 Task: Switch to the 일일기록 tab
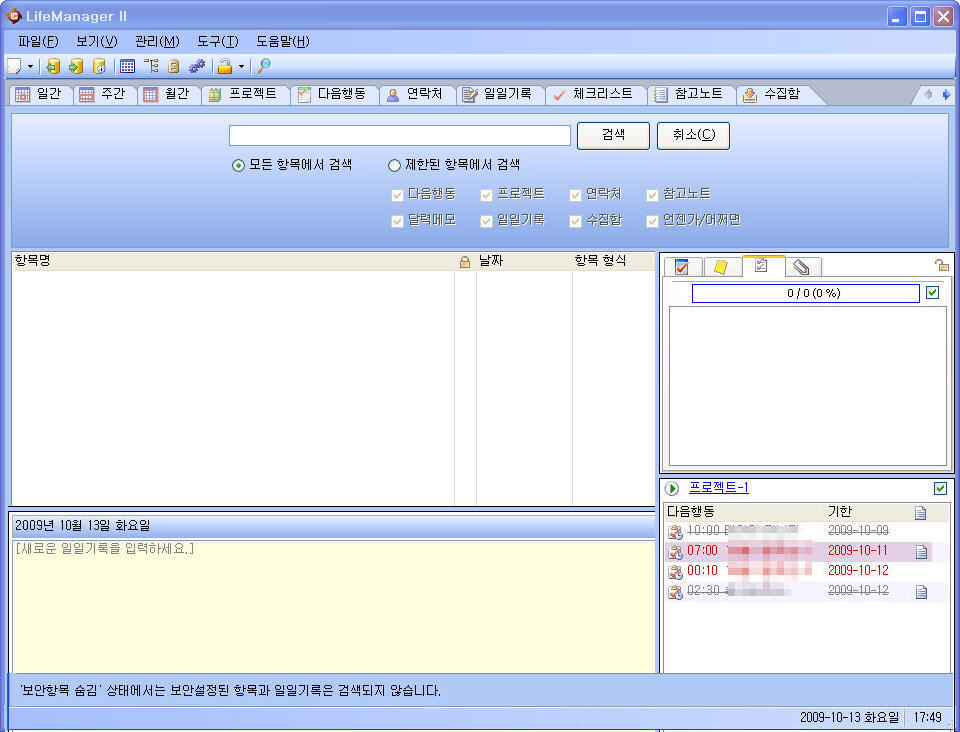500,94
